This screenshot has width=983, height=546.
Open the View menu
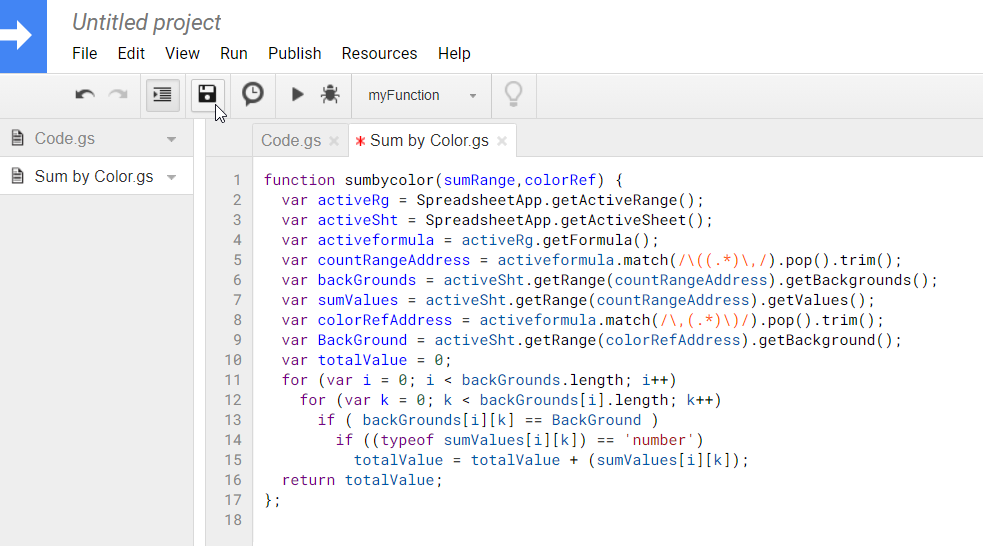point(182,53)
